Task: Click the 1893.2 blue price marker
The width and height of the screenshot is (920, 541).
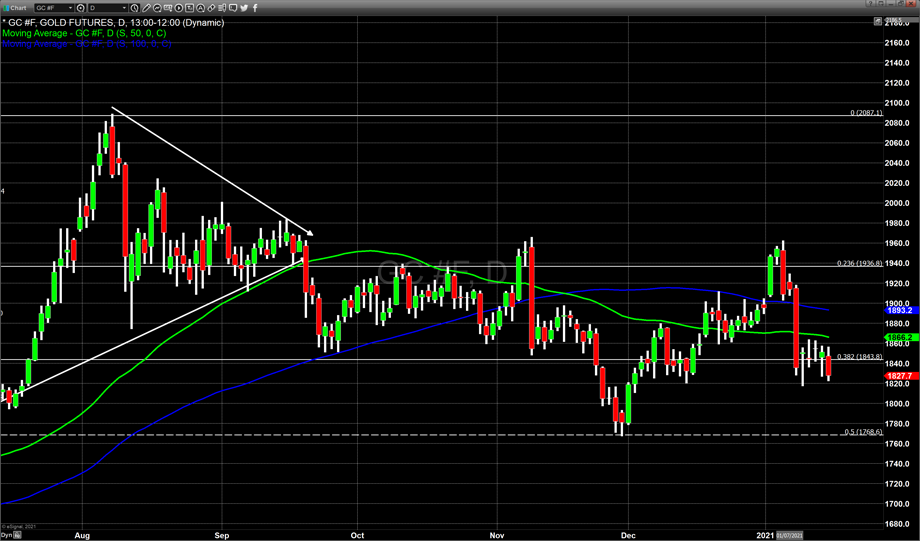Action: (895, 310)
